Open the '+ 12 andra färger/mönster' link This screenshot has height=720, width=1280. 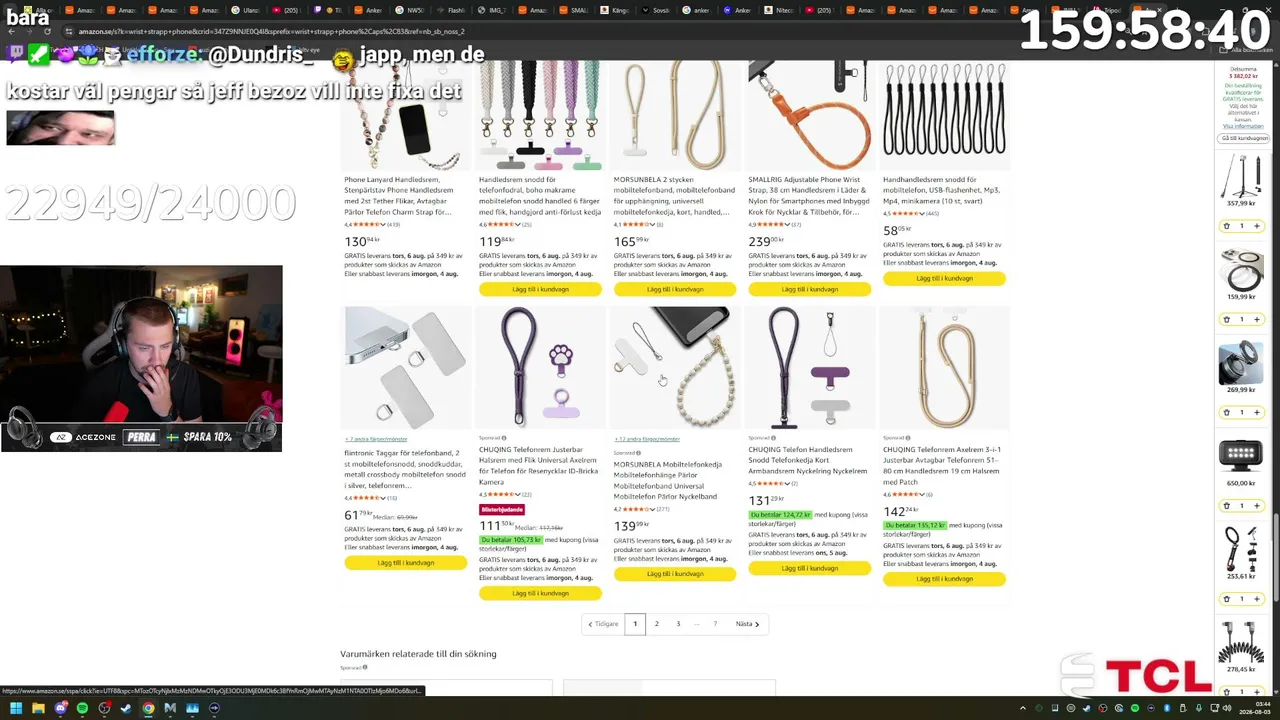coord(647,439)
